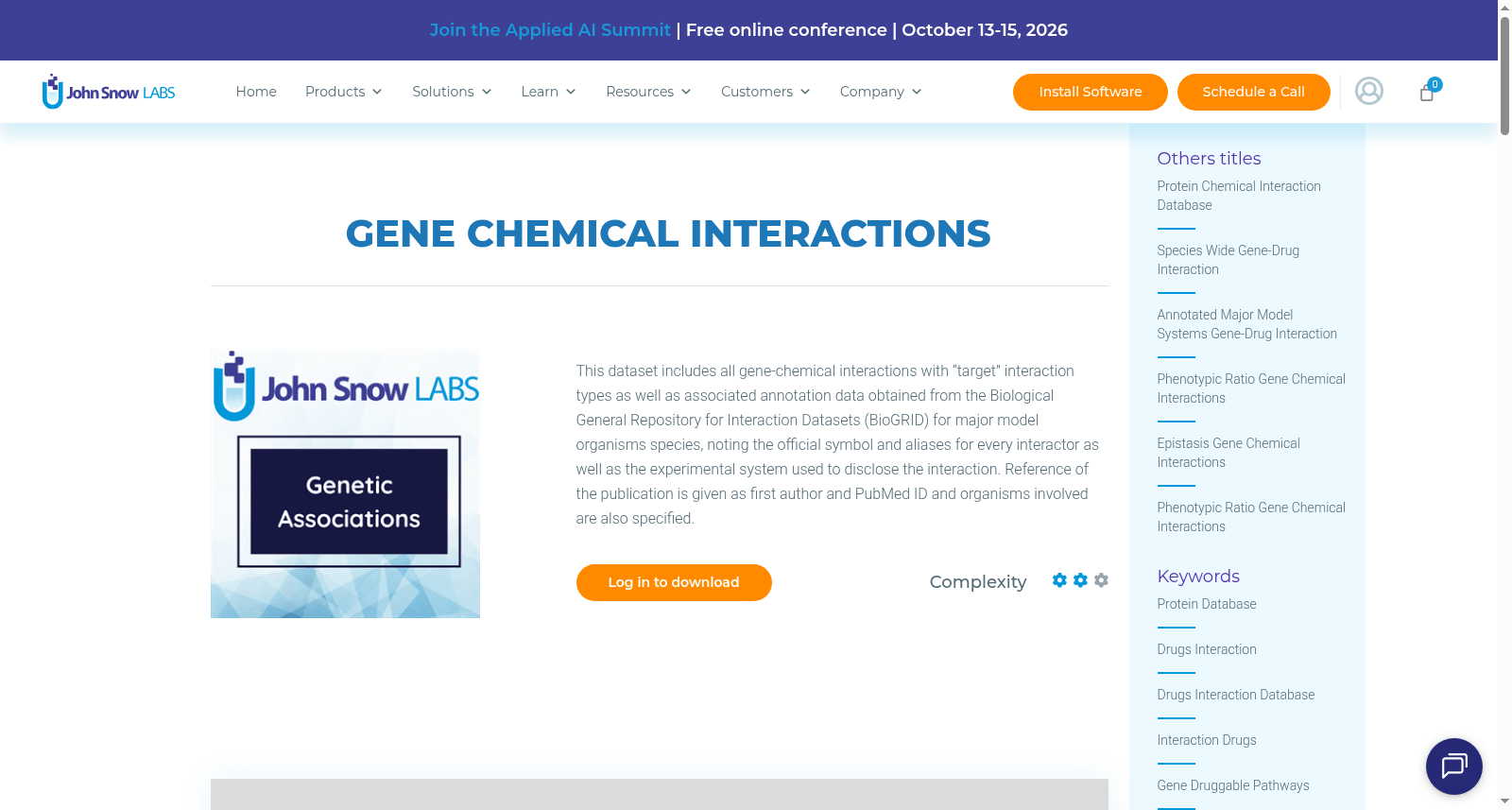This screenshot has width=1512, height=810.
Task: Click the Keywords sidebar heading
Action: pyautogui.click(x=1198, y=577)
